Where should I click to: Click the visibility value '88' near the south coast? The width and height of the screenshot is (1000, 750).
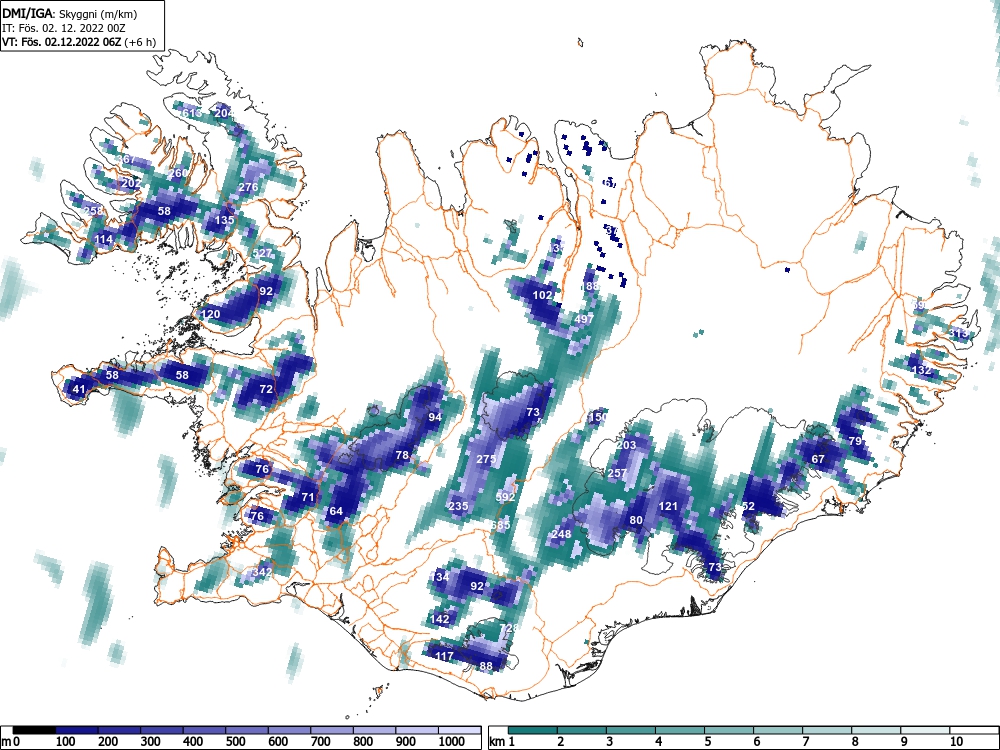point(486,666)
